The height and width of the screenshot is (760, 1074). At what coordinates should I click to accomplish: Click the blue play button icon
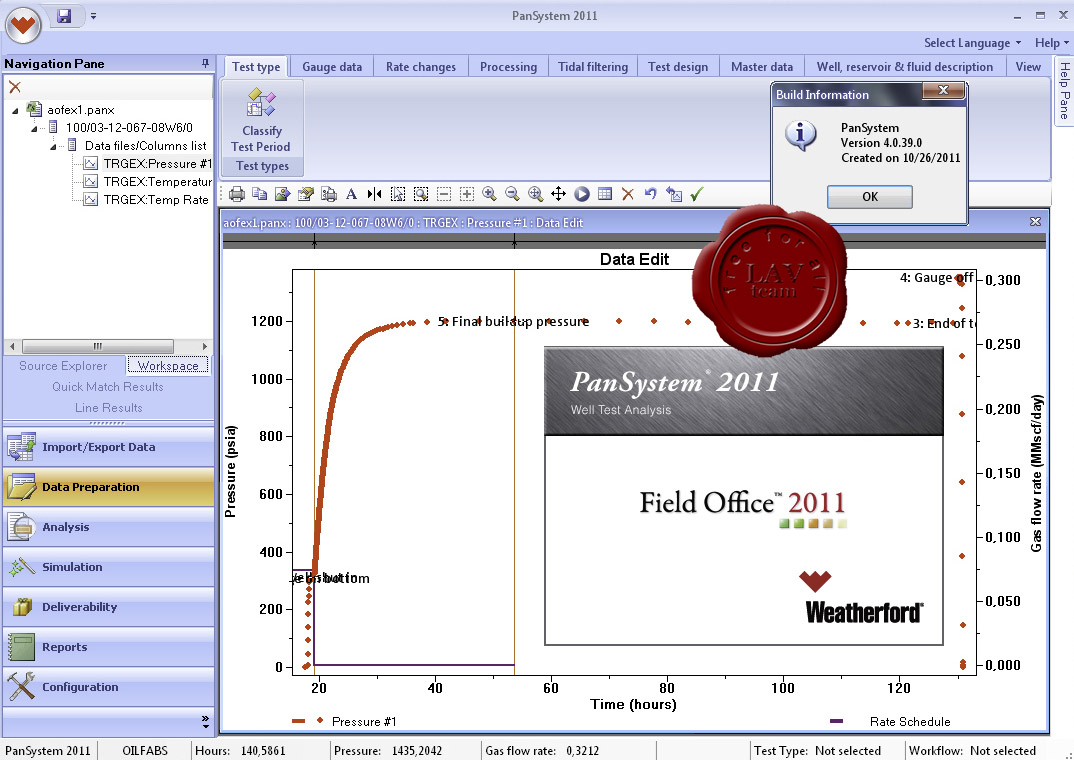582,194
